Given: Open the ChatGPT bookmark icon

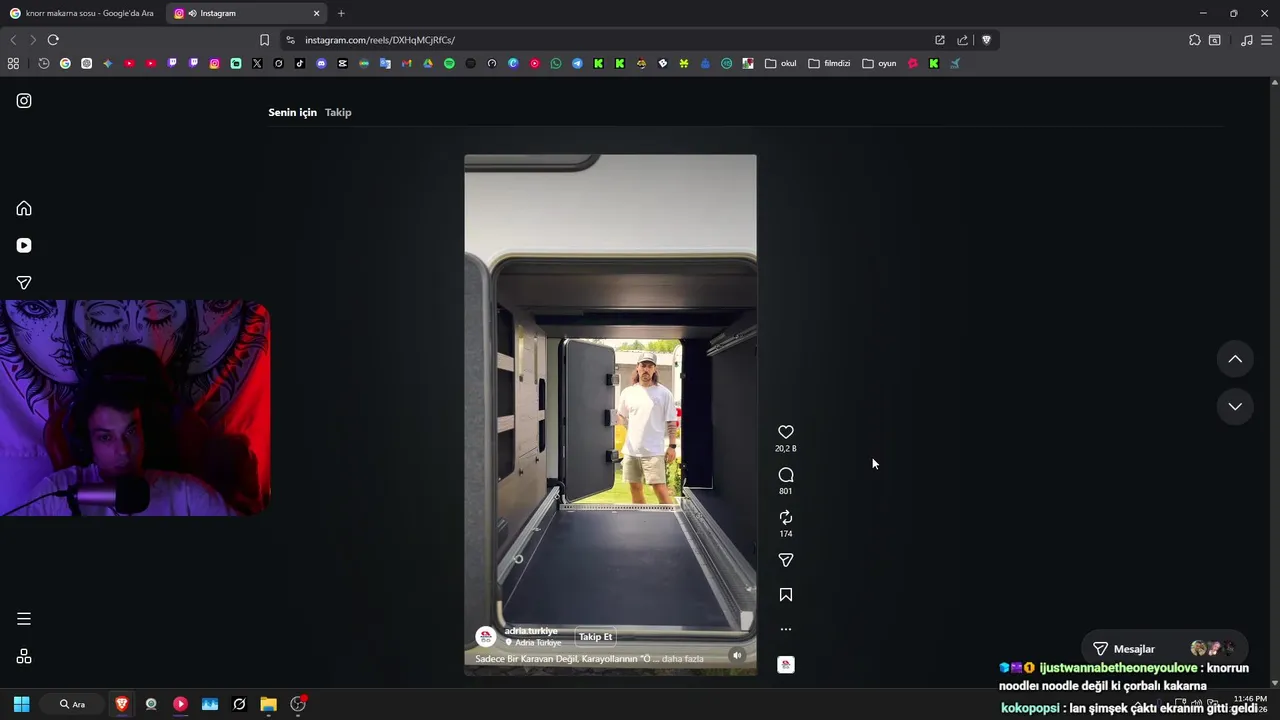Looking at the screenshot, I should 86,63.
